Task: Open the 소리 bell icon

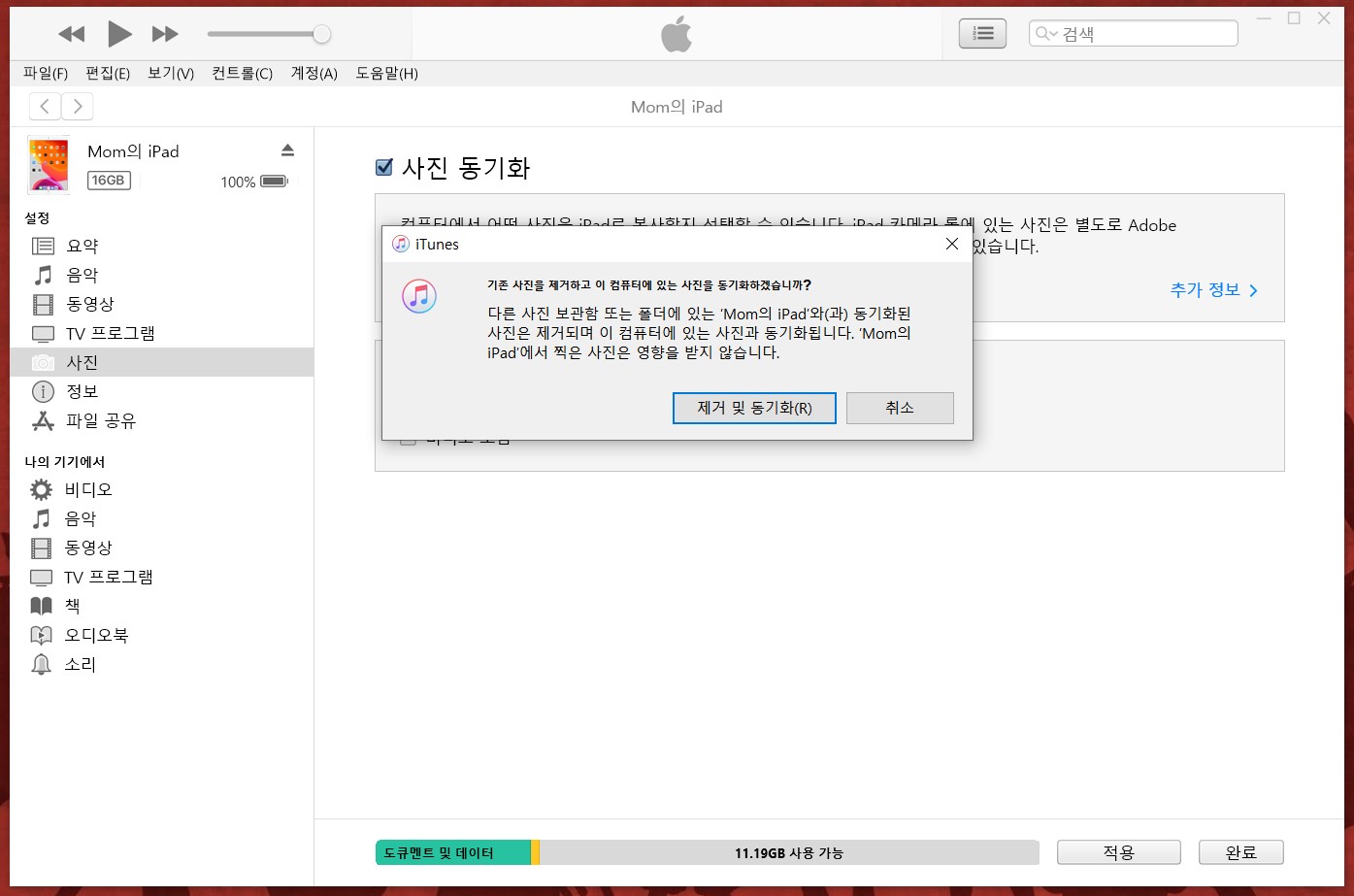Action: 41,664
